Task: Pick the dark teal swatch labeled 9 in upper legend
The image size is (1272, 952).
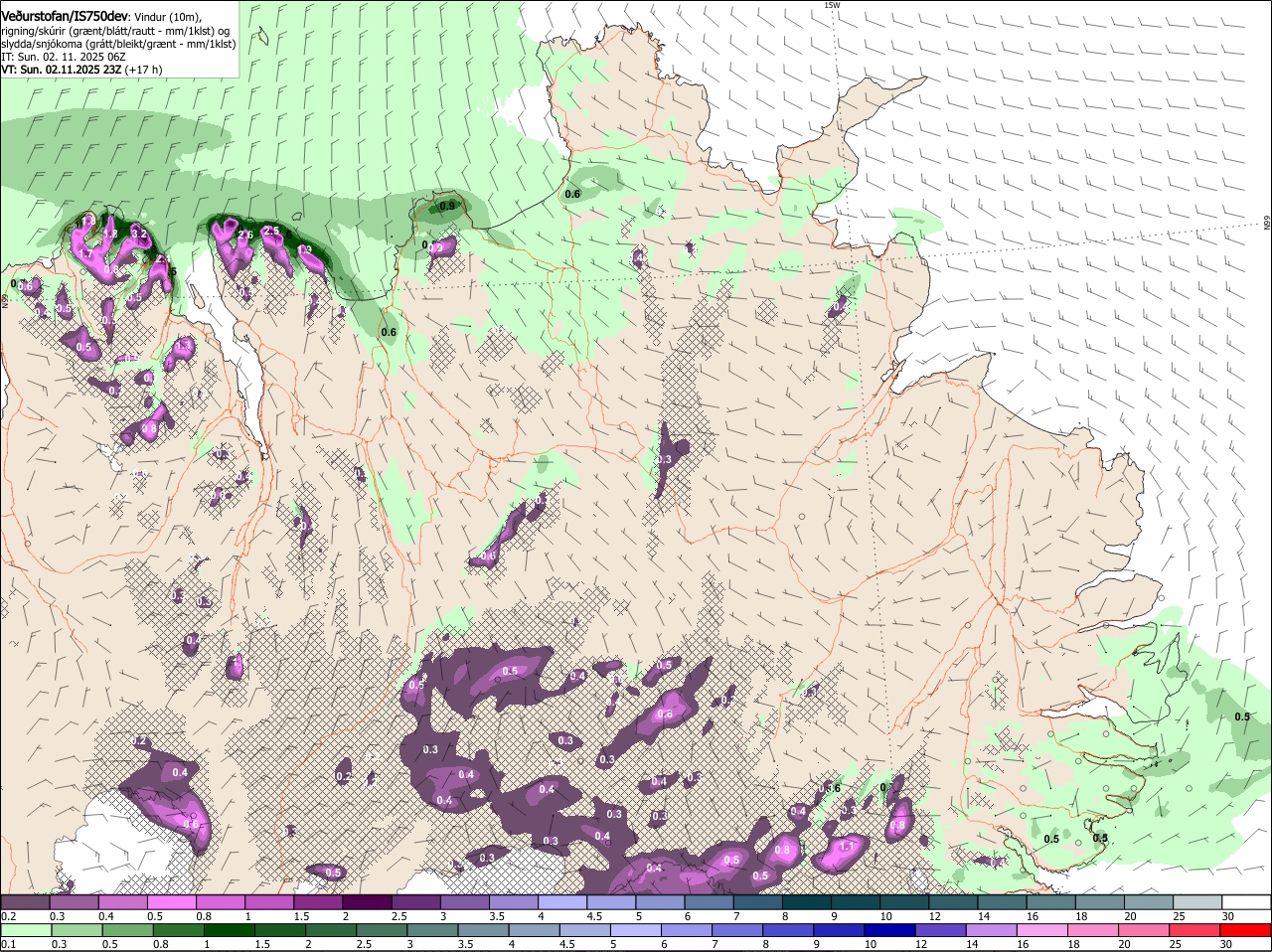Action: pyautogui.click(x=854, y=901)
